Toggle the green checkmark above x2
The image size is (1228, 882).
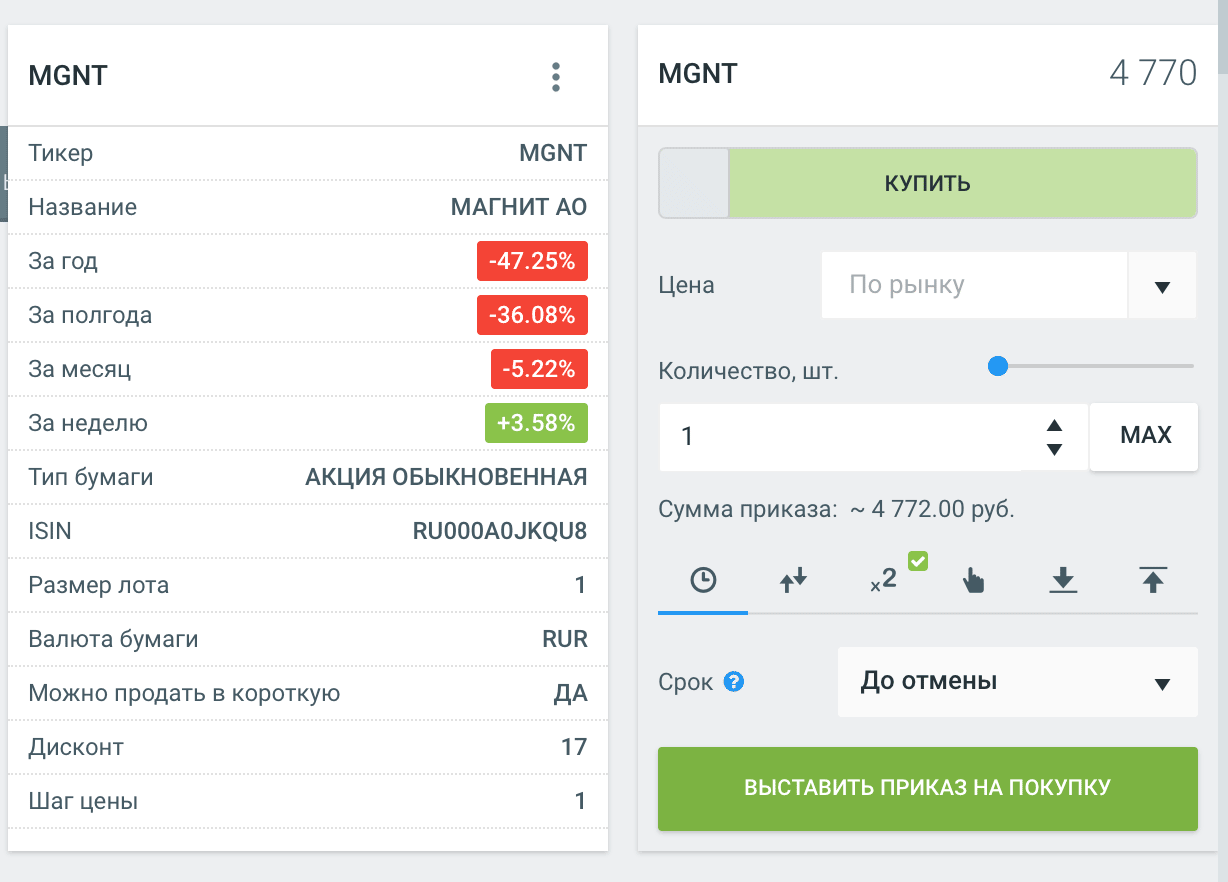coord(918,561)
